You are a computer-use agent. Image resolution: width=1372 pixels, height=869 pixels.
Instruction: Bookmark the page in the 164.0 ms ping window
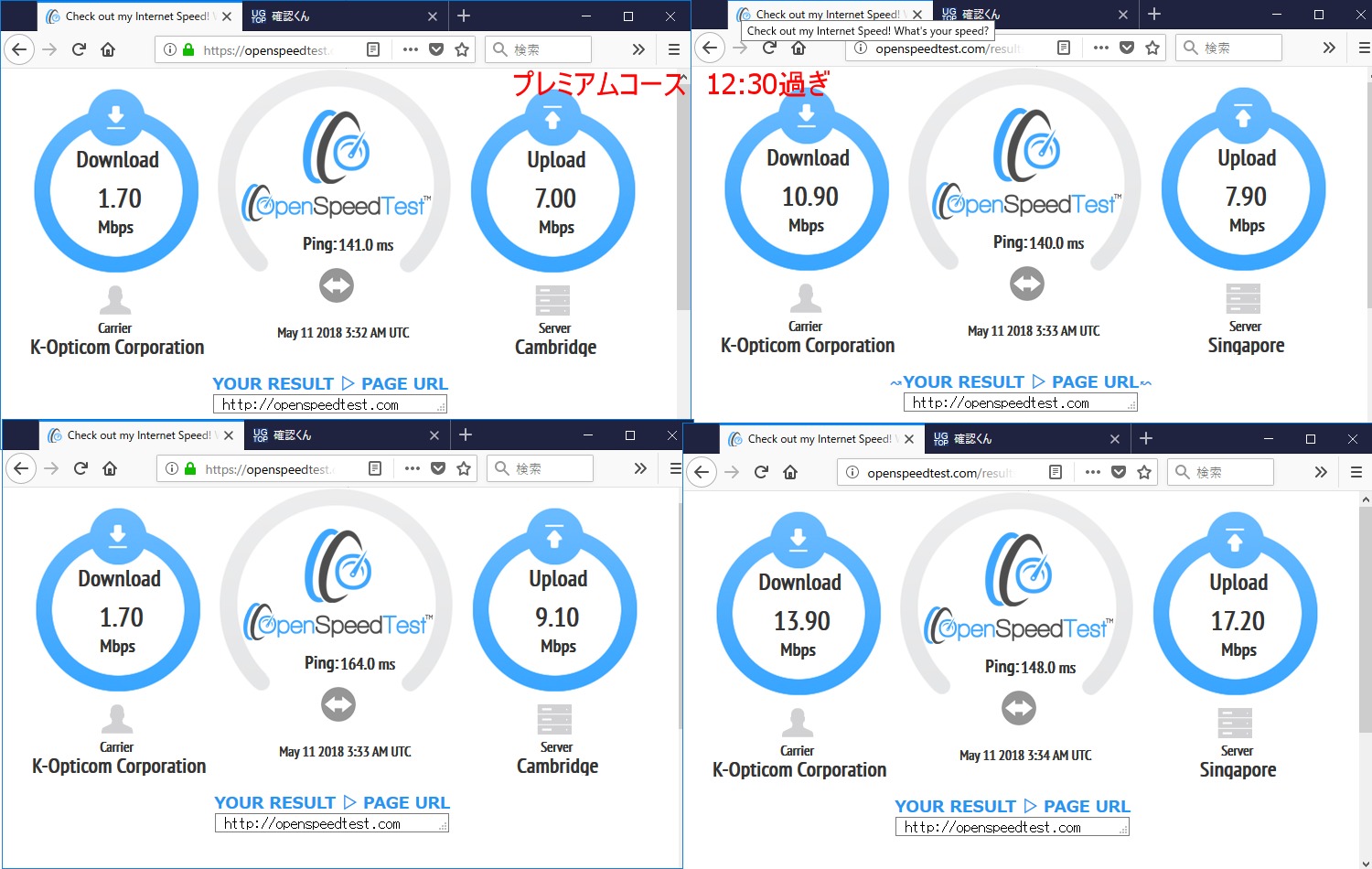[464, 468]
